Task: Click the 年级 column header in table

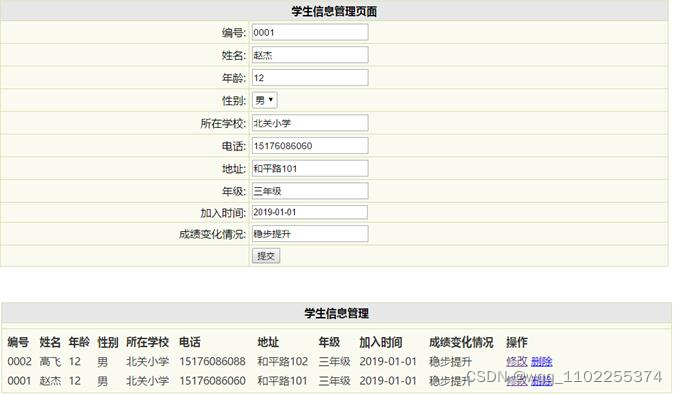Action: pos(329,342)
